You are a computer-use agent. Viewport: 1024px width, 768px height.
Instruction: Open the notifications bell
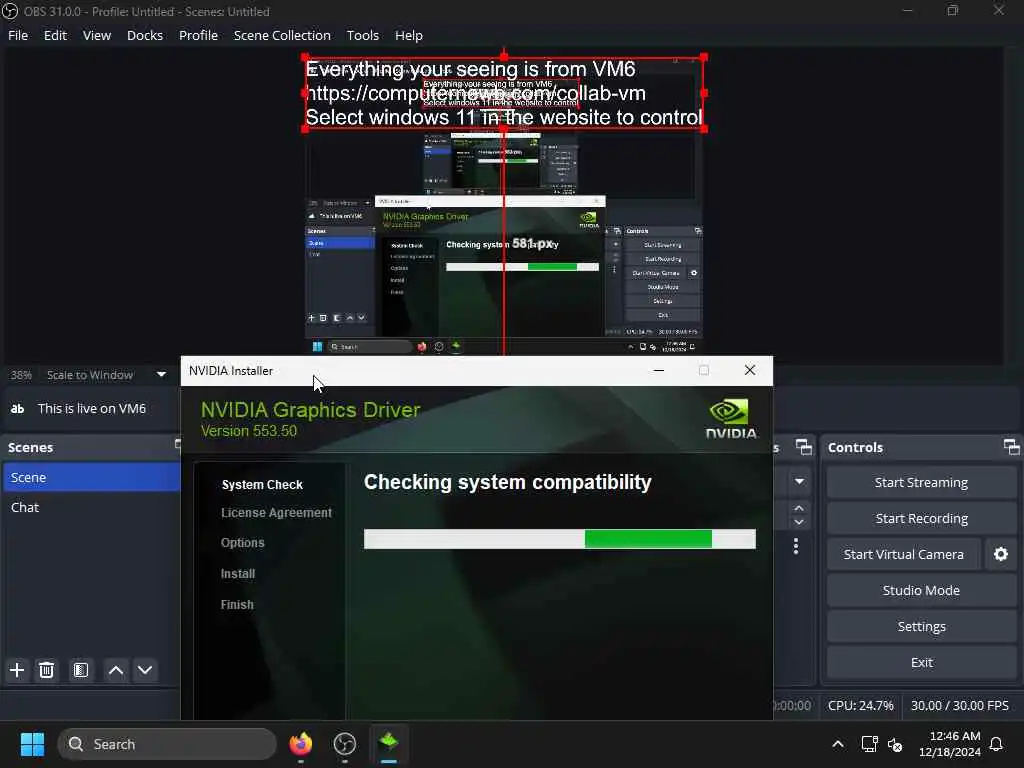pyautogui.click(x=996, y=744)
